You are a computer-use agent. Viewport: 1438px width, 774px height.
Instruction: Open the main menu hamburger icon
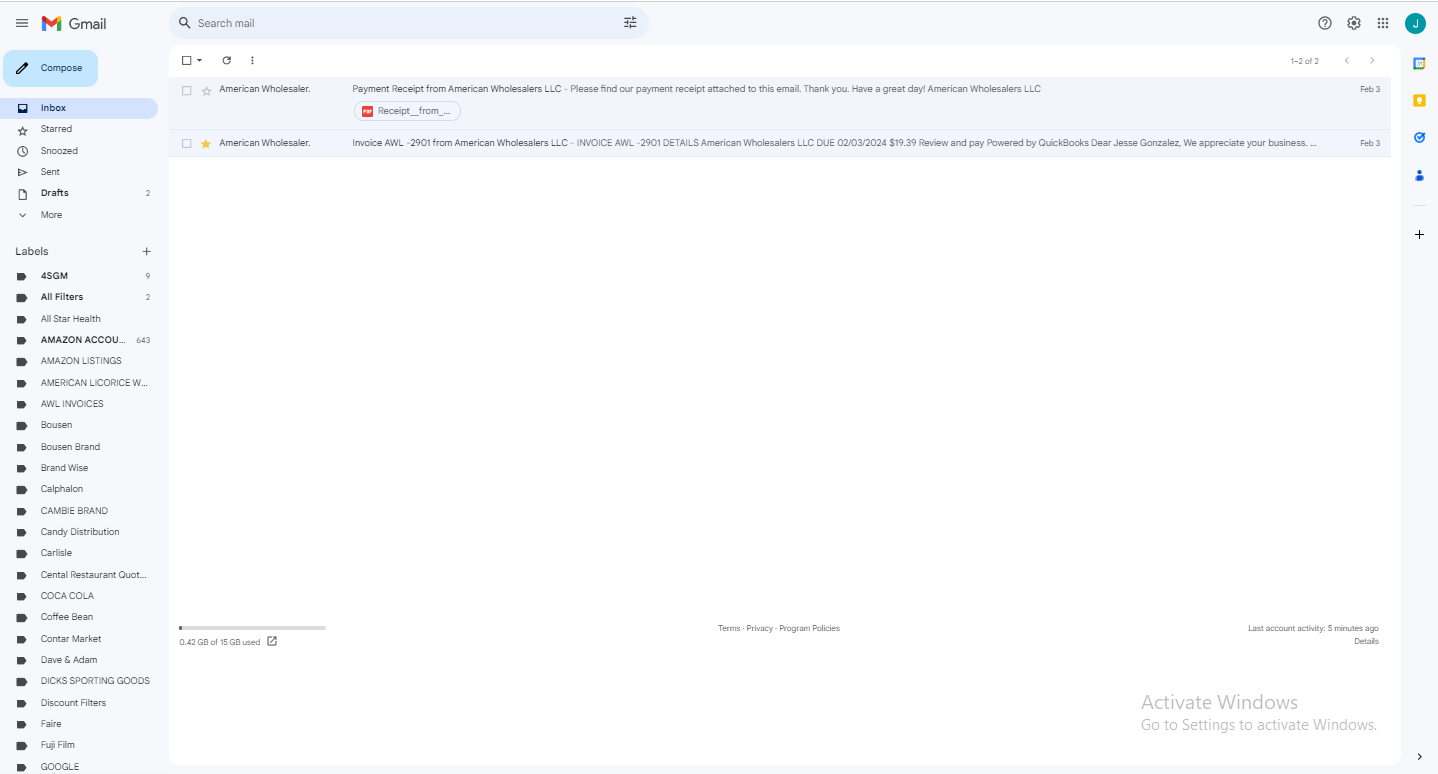22,23
